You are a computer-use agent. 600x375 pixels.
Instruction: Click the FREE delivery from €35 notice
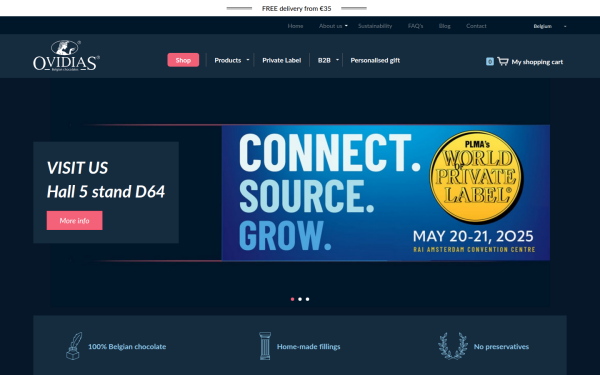(x=297, y=8)
